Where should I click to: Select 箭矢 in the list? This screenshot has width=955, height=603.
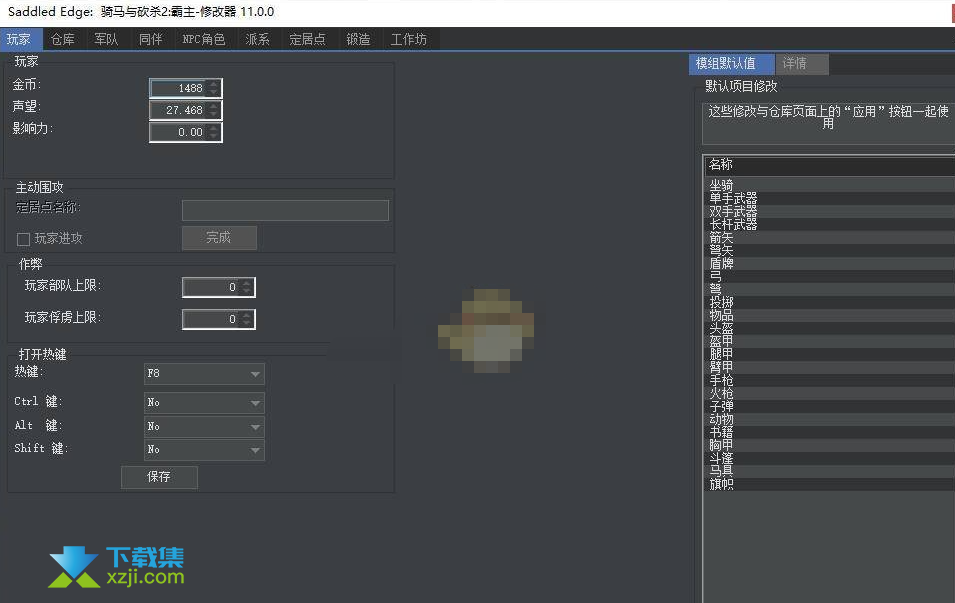coord(830,238)
